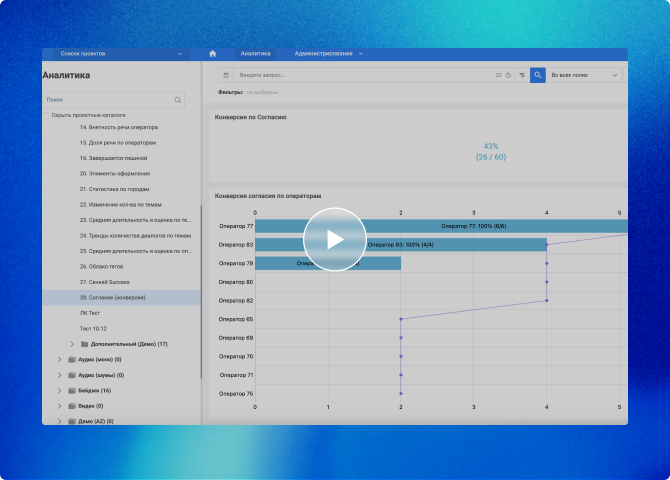The height and width of the screenshot is (480, 670).
Task: Select '14. Внятность речи оператора' report
Action: [x=119, y=127]
